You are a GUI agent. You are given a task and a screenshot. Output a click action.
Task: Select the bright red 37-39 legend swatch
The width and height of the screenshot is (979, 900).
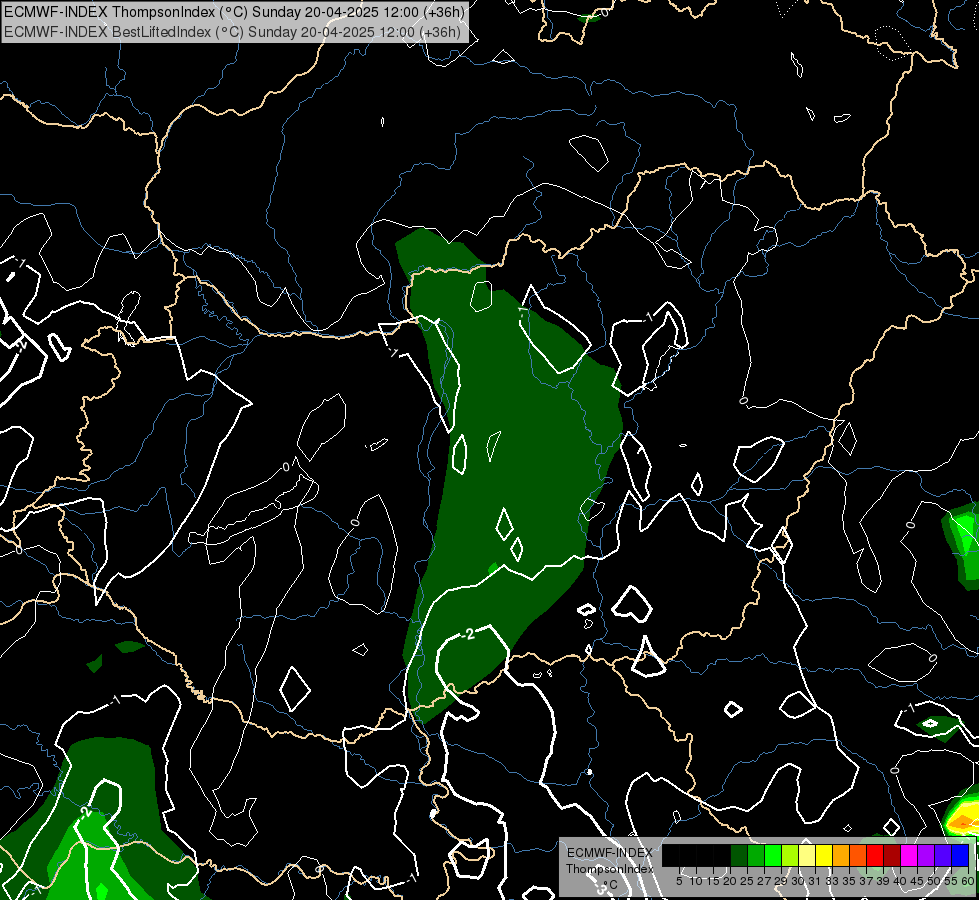(x=875, y=855)
